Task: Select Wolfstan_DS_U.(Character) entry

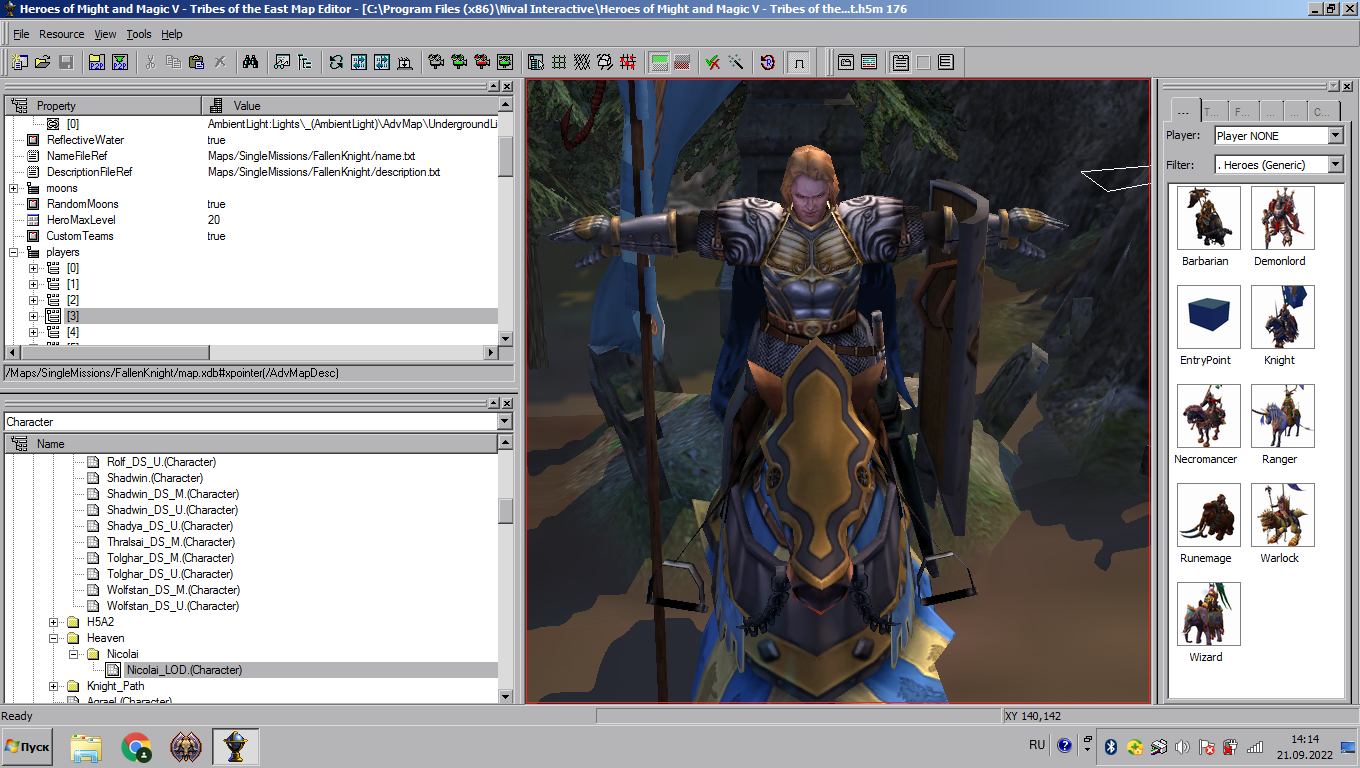Action: [x=173, y=606]
